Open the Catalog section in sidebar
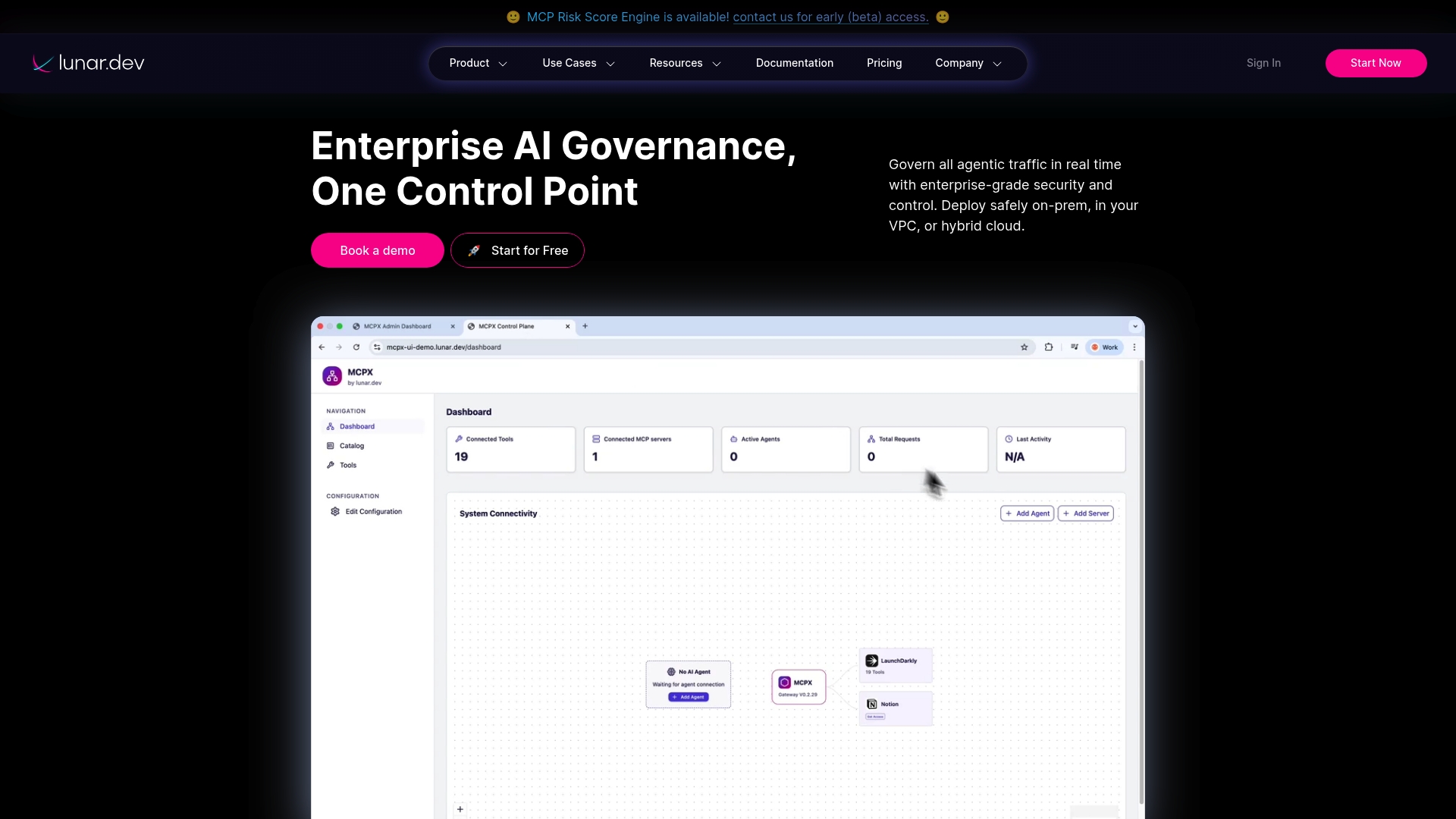This screenshot has height=819, width=1456. pyautogui.click(x=351, y=445)
